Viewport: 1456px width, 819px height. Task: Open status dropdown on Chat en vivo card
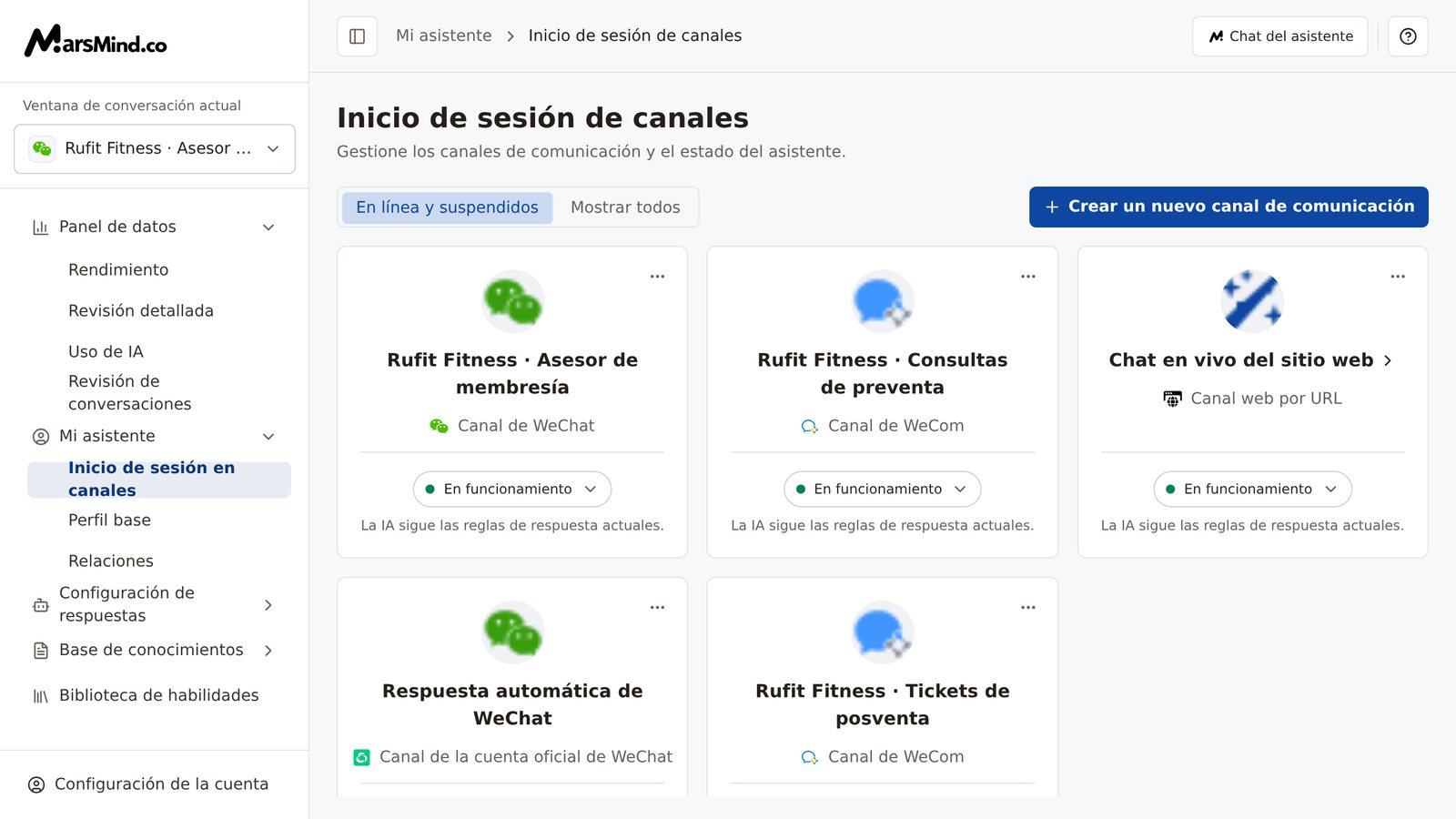(1252, 489)
